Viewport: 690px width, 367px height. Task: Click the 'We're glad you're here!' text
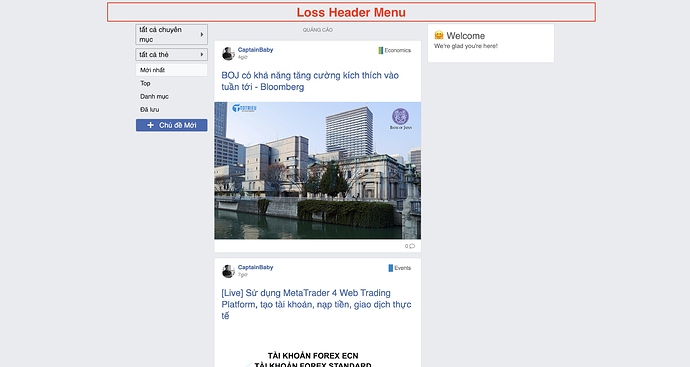(x=466, y=46)
